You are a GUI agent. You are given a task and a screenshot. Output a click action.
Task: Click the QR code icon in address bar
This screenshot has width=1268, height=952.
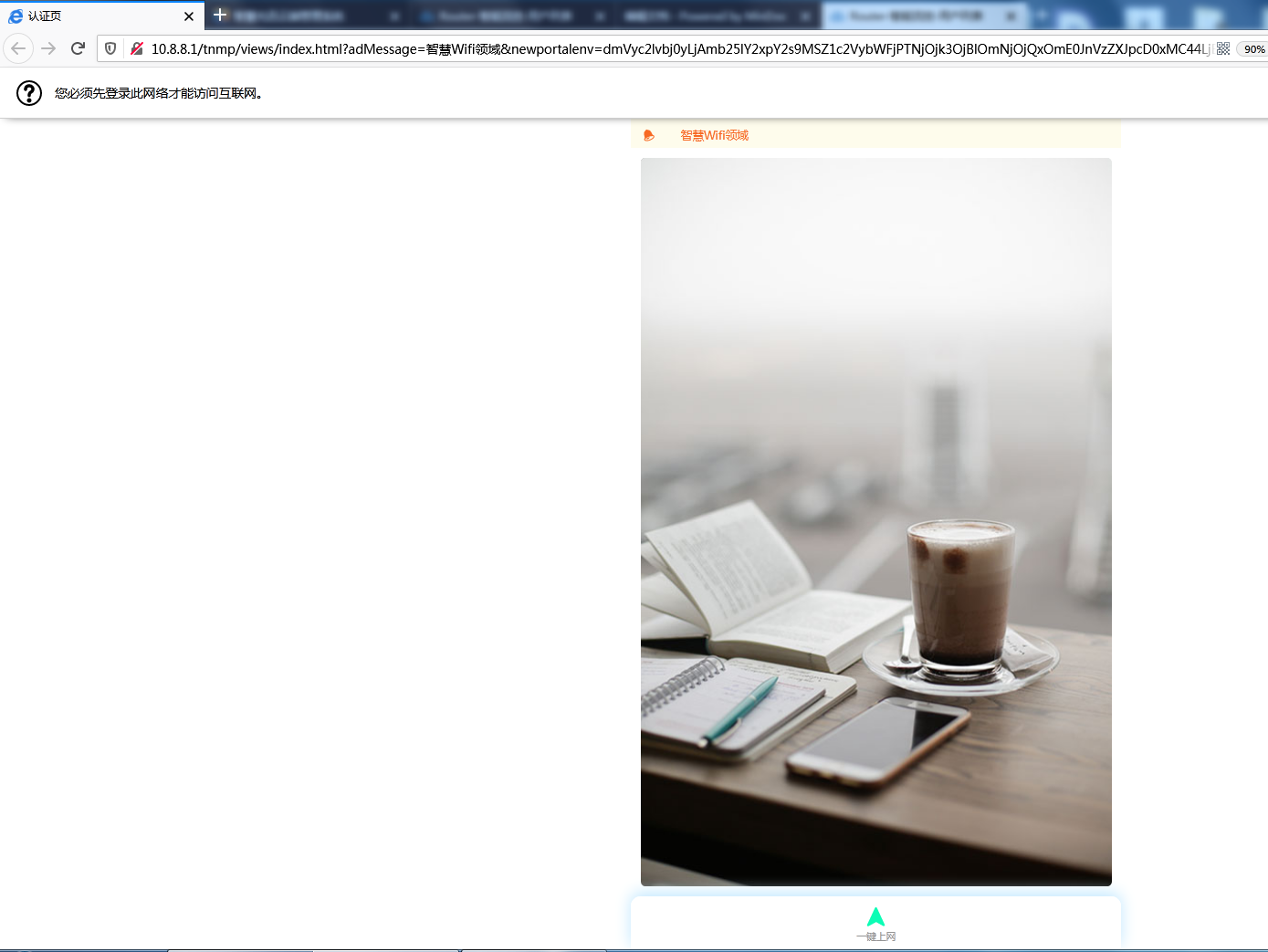tap(1223, 48)
